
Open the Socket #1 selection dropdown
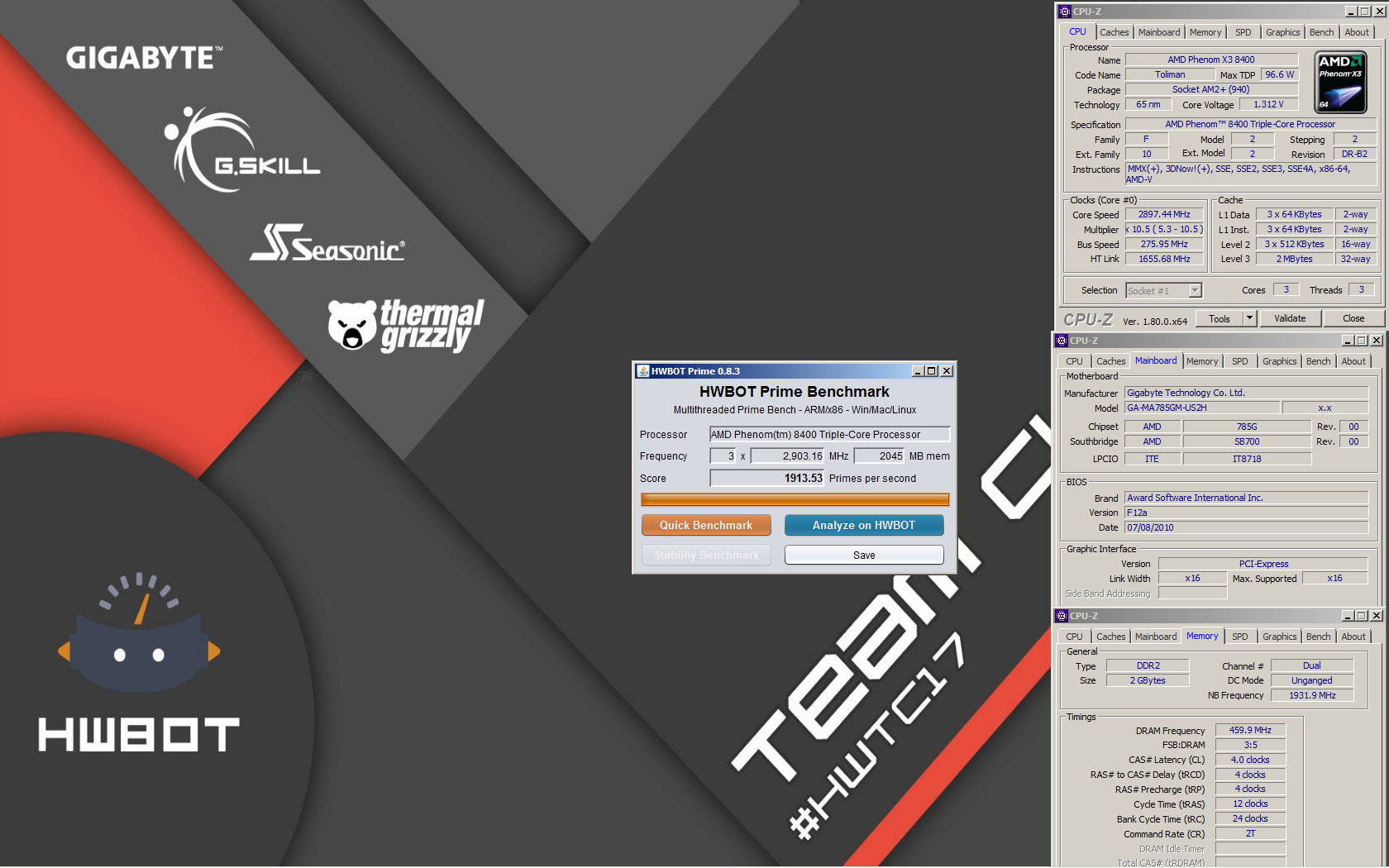(x=1195, y=291)
